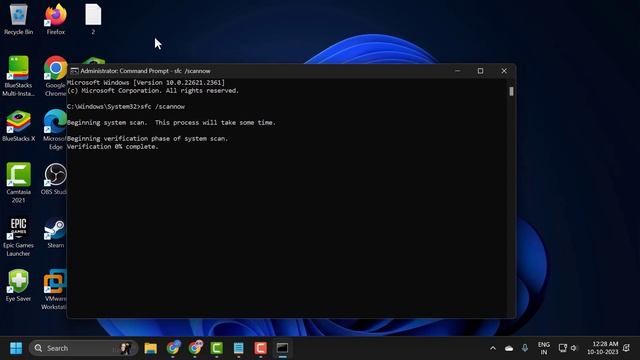Open second Chrome profile icon in taskbar

[x=195, y=348]
